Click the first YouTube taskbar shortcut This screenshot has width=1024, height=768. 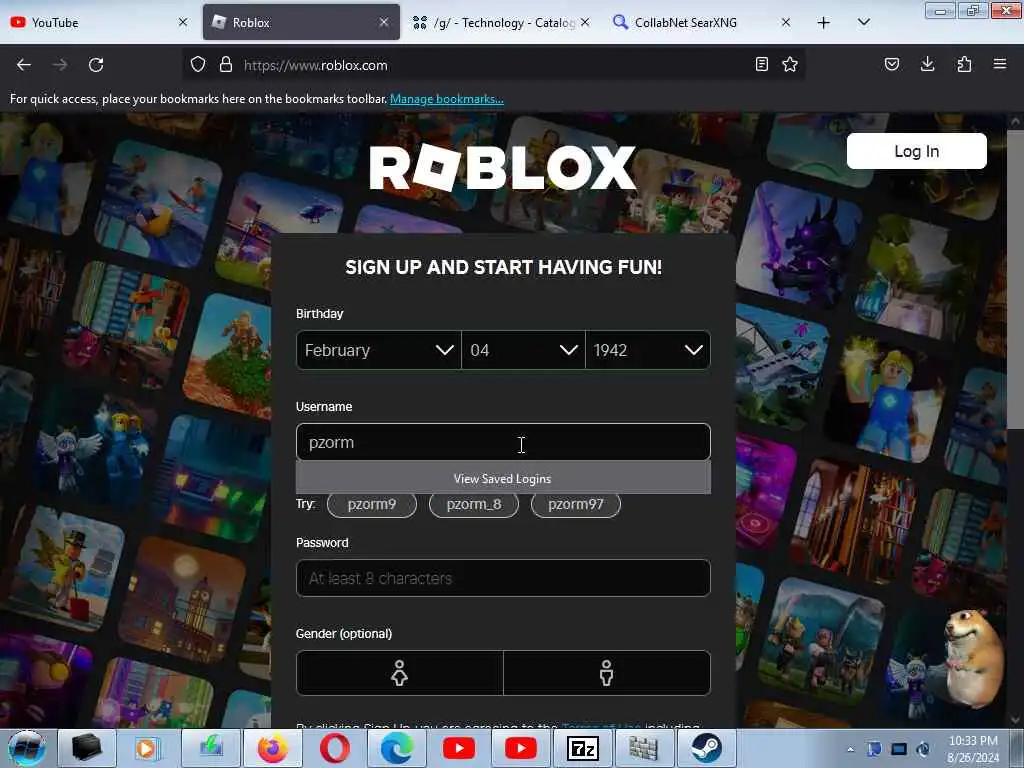pos(458,748)
